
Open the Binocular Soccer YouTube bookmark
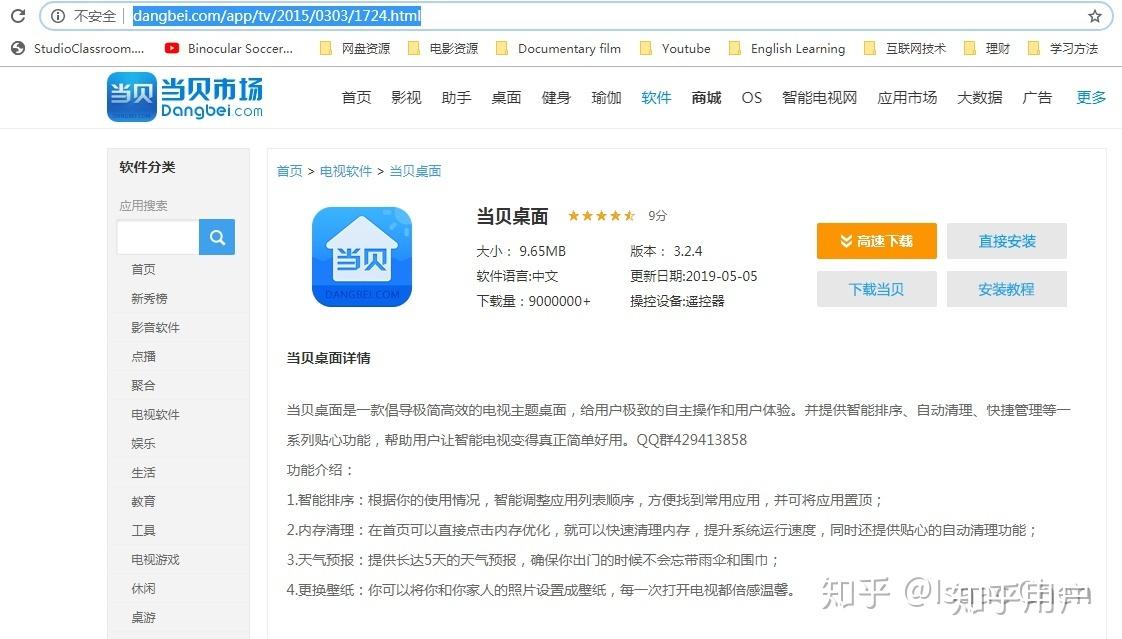229,49
